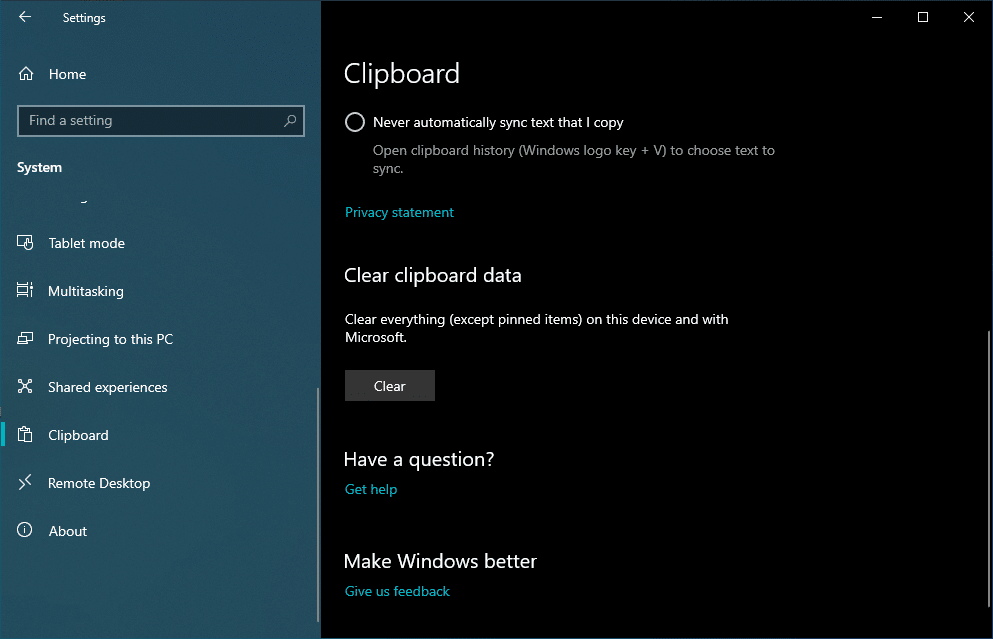Click the Tablet mode icon in sidebar

pyautogui.click(x=24, y=242)
